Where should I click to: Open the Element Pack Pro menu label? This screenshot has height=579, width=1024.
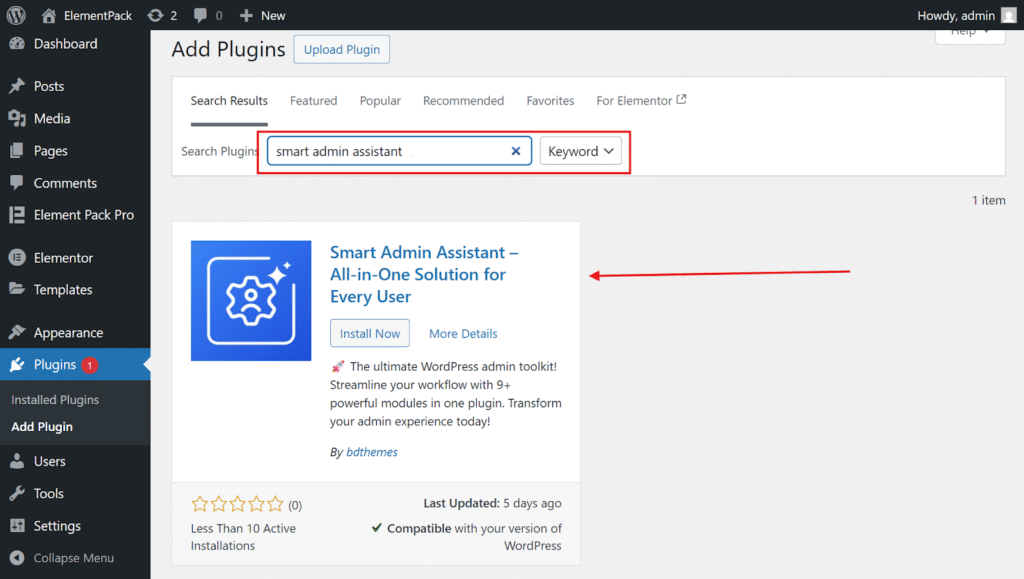pos(84,215)
